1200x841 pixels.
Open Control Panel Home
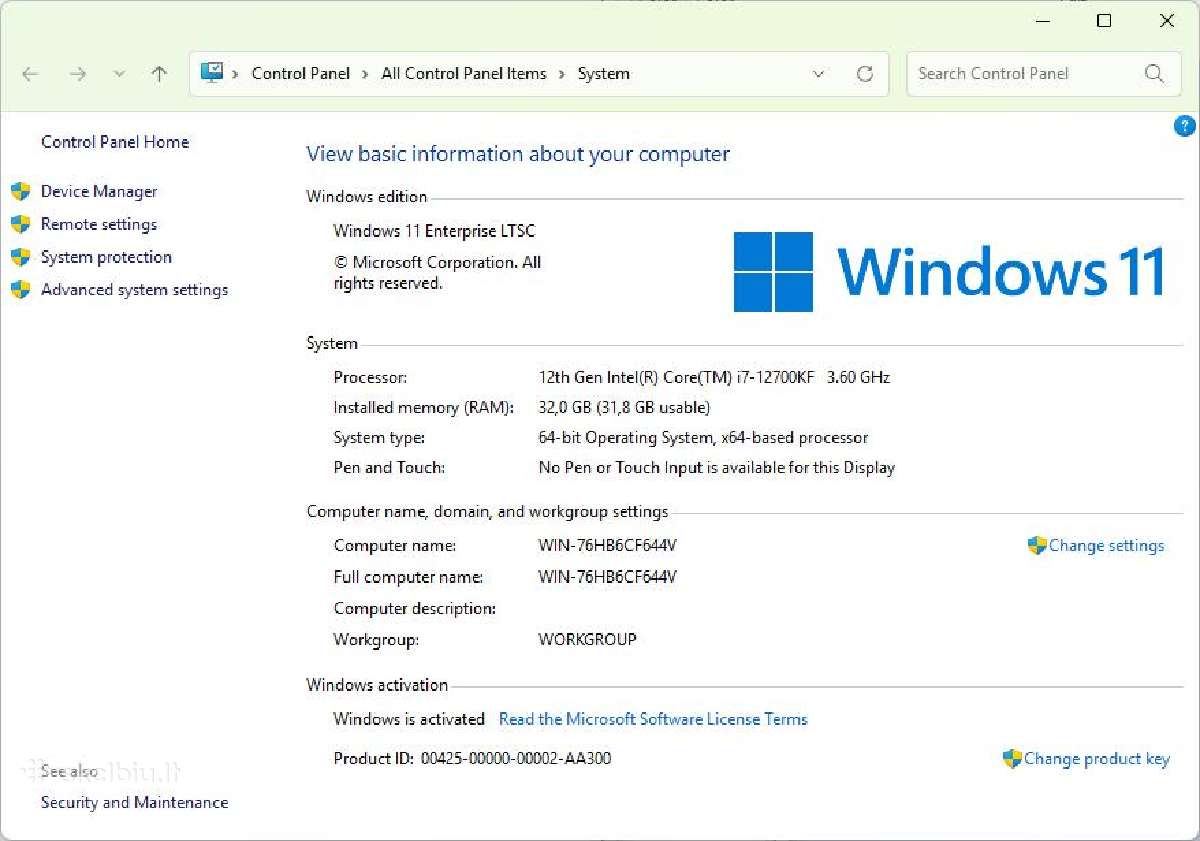(x=115, y=142)
